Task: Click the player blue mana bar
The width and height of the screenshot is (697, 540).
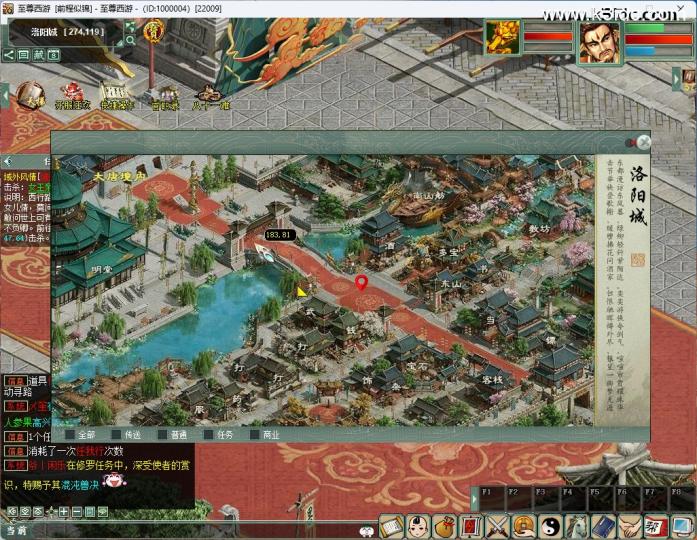Action: [x=658, y=51]
